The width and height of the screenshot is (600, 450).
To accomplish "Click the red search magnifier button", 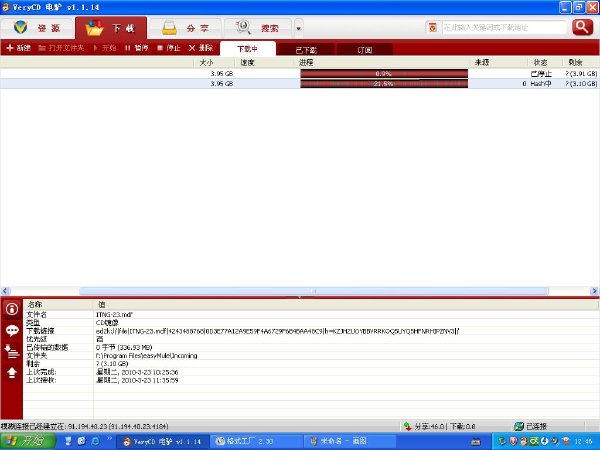I will 582,27.
